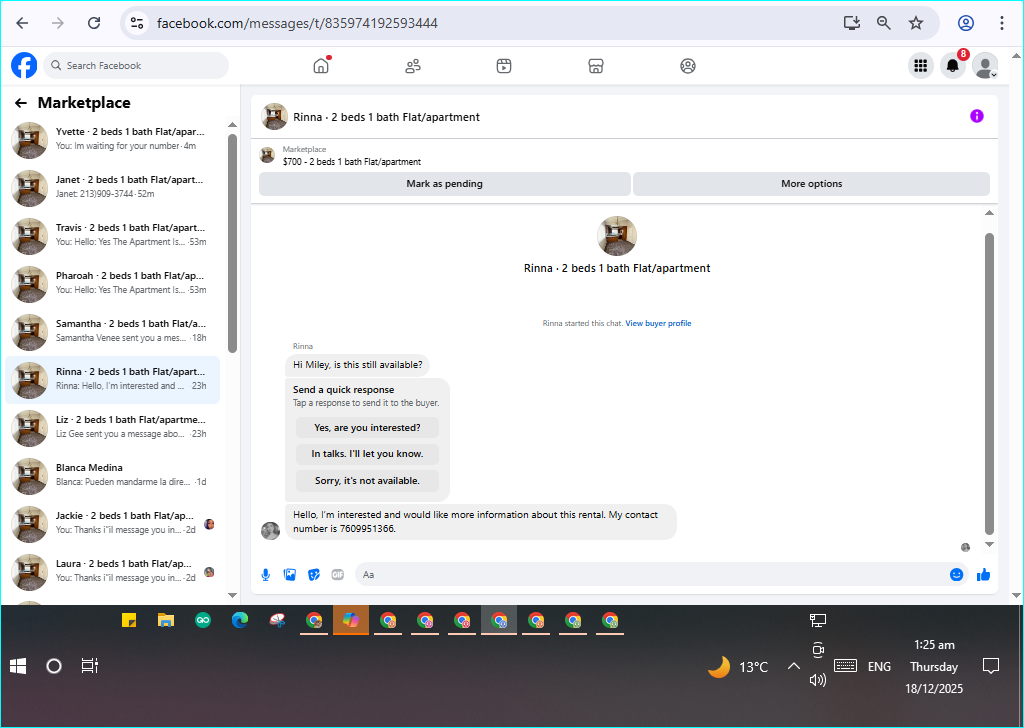
Task: Show hidden system tray icons
Action: (793, 666)
